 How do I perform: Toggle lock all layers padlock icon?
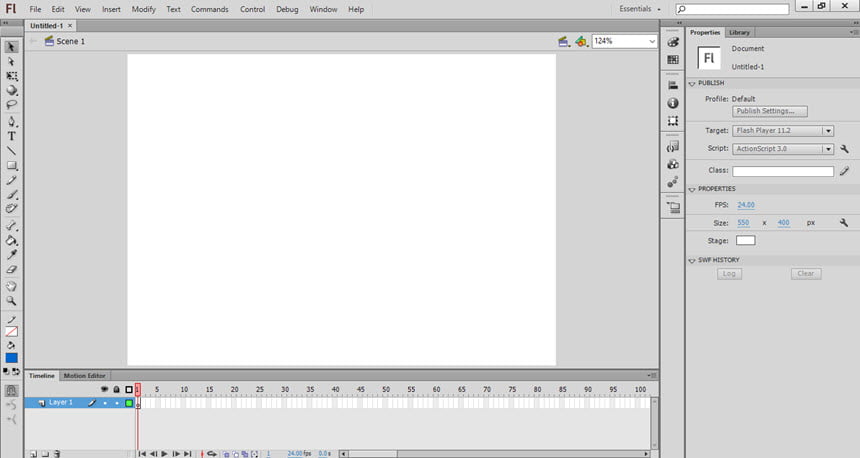pyautogui.click(x=116, y=389)
